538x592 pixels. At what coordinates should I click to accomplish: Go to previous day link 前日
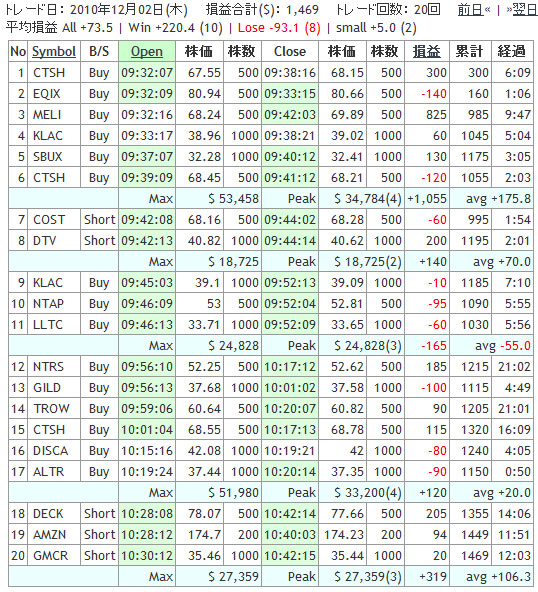(x=470, y=9)
